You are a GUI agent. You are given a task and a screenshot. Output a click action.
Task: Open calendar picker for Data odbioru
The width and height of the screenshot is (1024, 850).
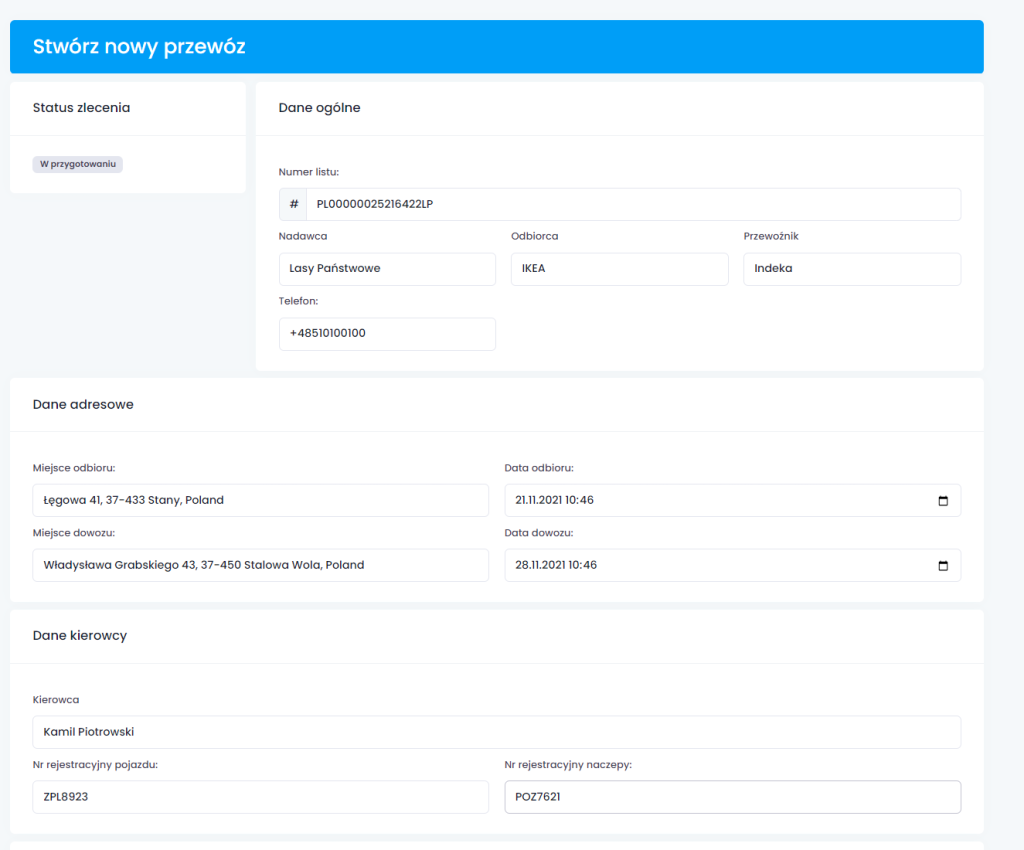pos(943,501)
